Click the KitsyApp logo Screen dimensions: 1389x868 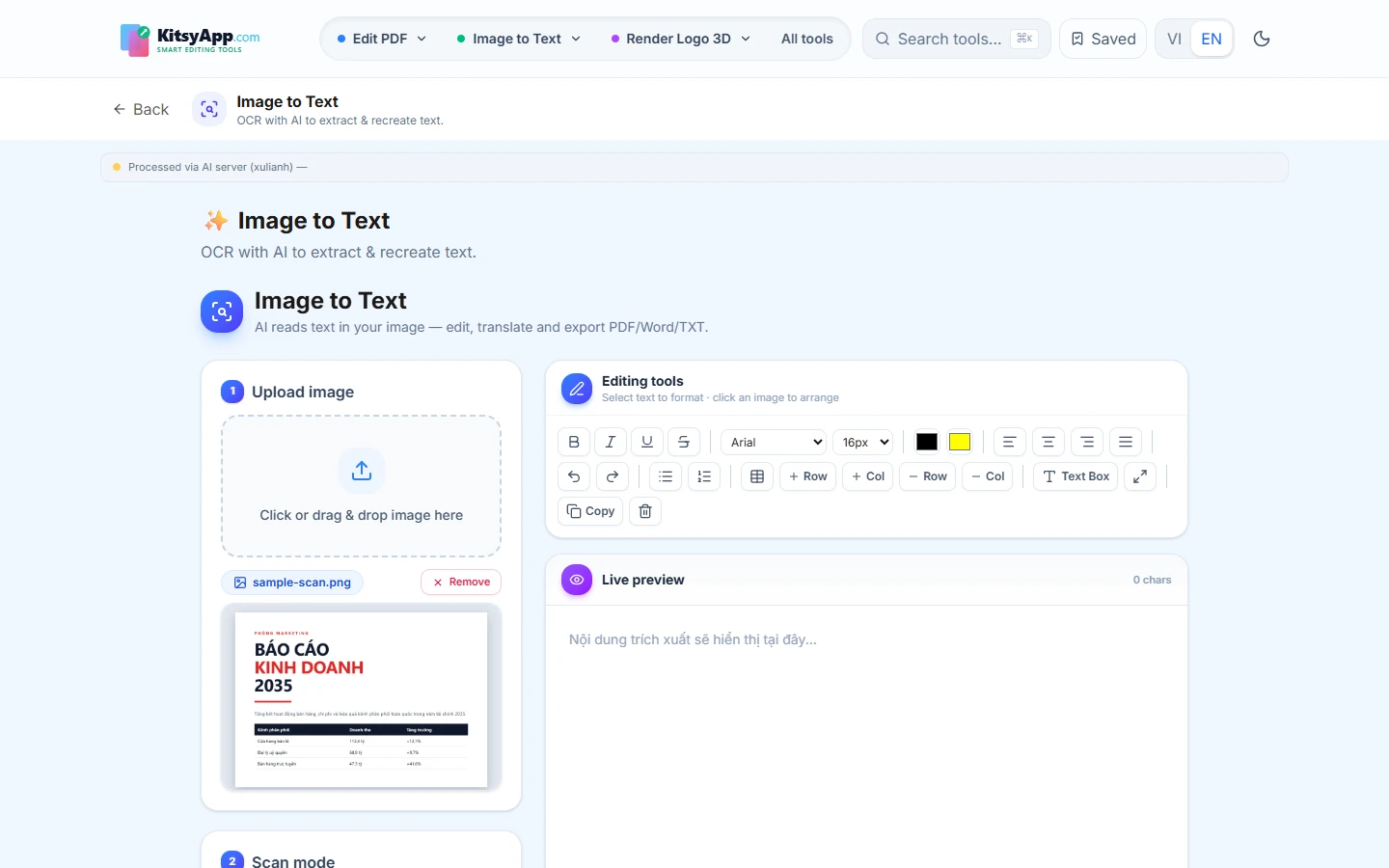190,40
